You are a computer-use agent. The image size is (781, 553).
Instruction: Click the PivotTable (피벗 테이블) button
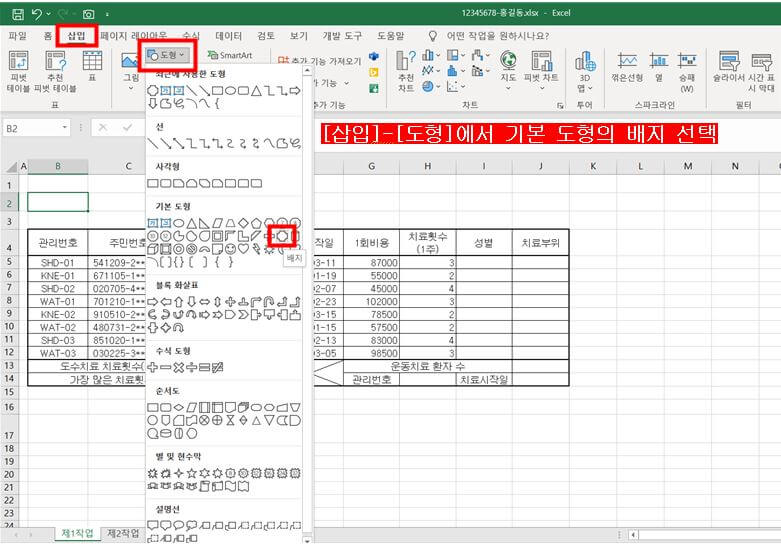tap(18, 72)
